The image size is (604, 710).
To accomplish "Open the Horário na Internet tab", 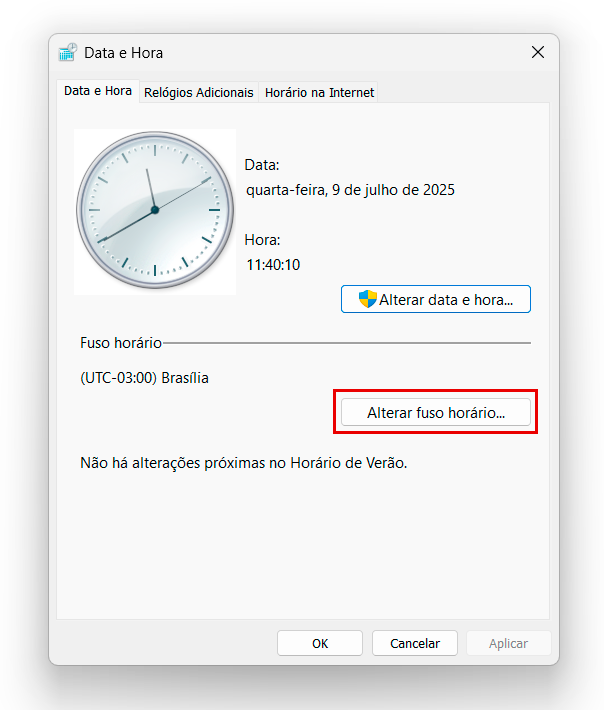I will tap(319, 92).
